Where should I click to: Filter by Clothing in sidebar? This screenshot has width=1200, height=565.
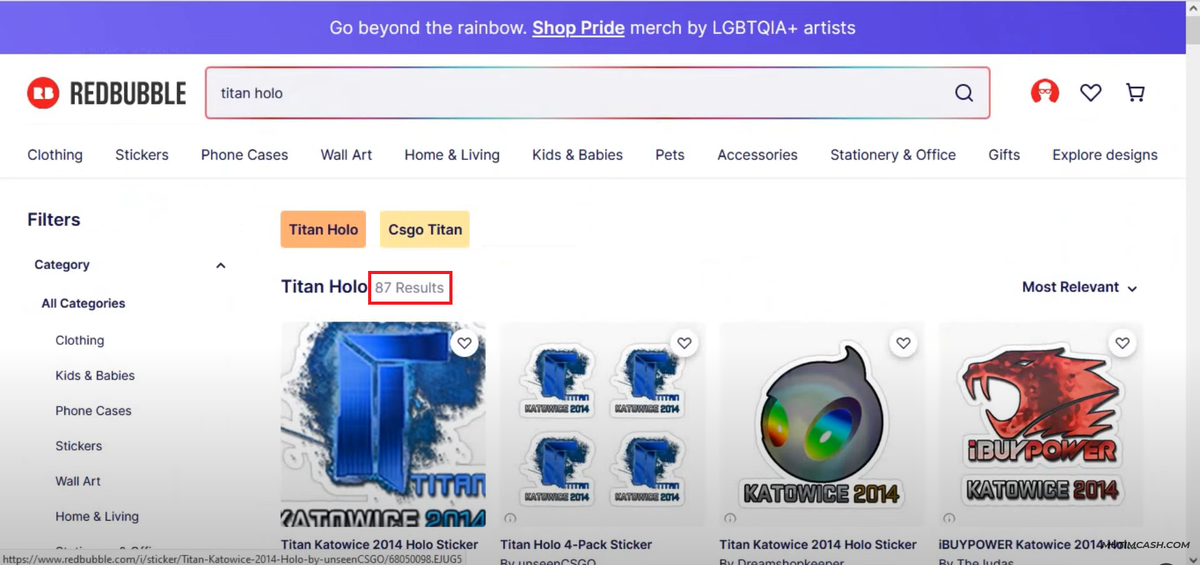pos(80,341)
